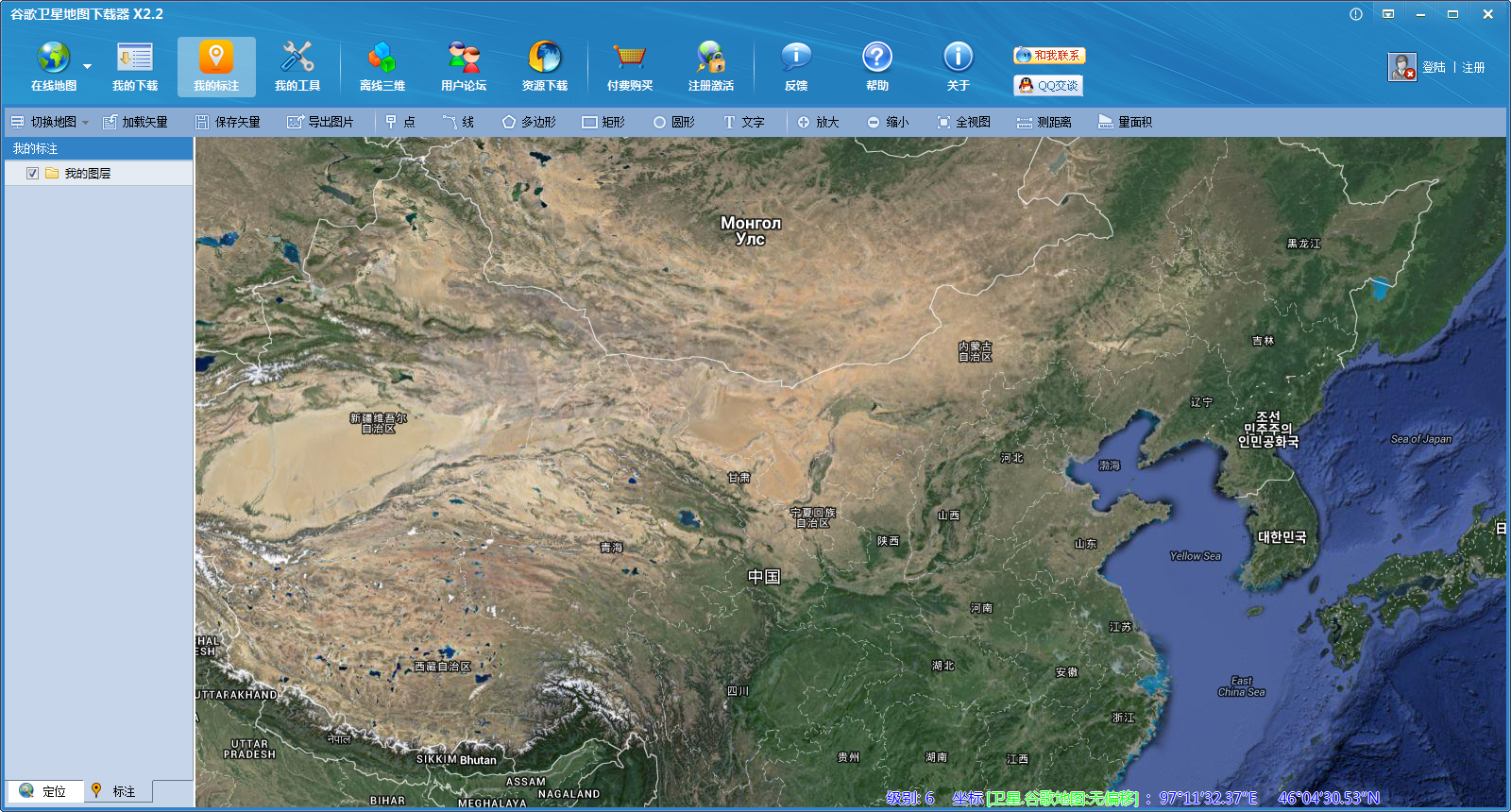Click the 中国 label on the map
Screen dimensions: 1511x812
764,577
